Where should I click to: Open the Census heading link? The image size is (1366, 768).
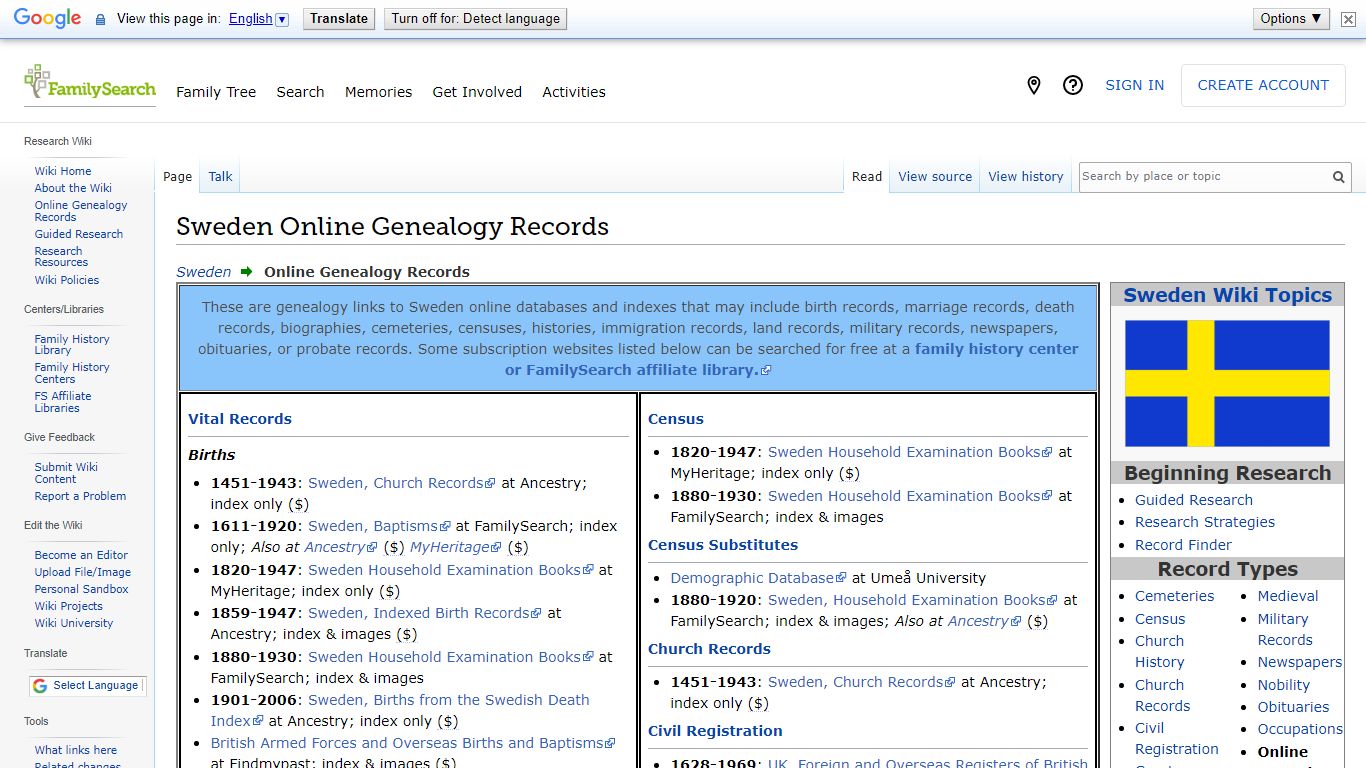pos(676,419)
